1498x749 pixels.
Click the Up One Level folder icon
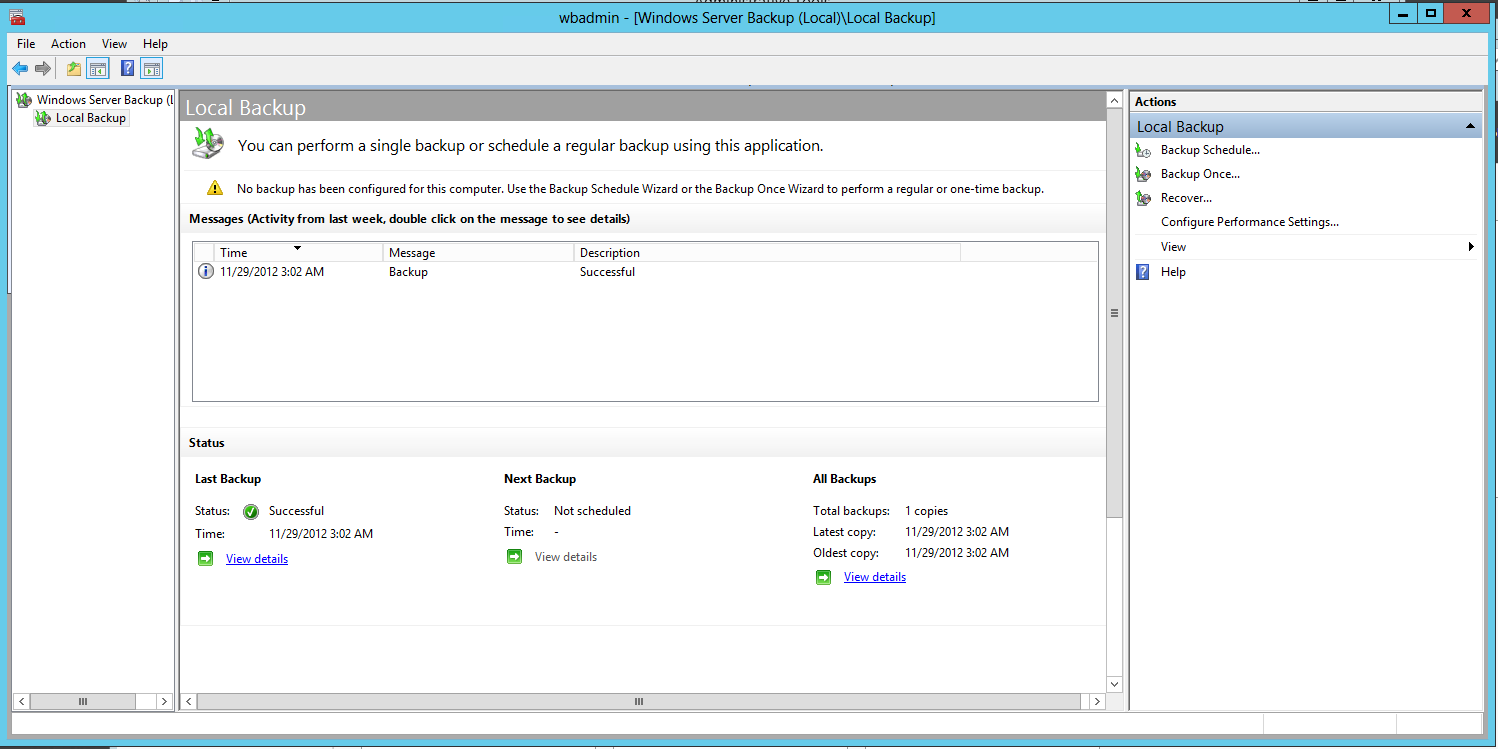click(x=73, y=69)
